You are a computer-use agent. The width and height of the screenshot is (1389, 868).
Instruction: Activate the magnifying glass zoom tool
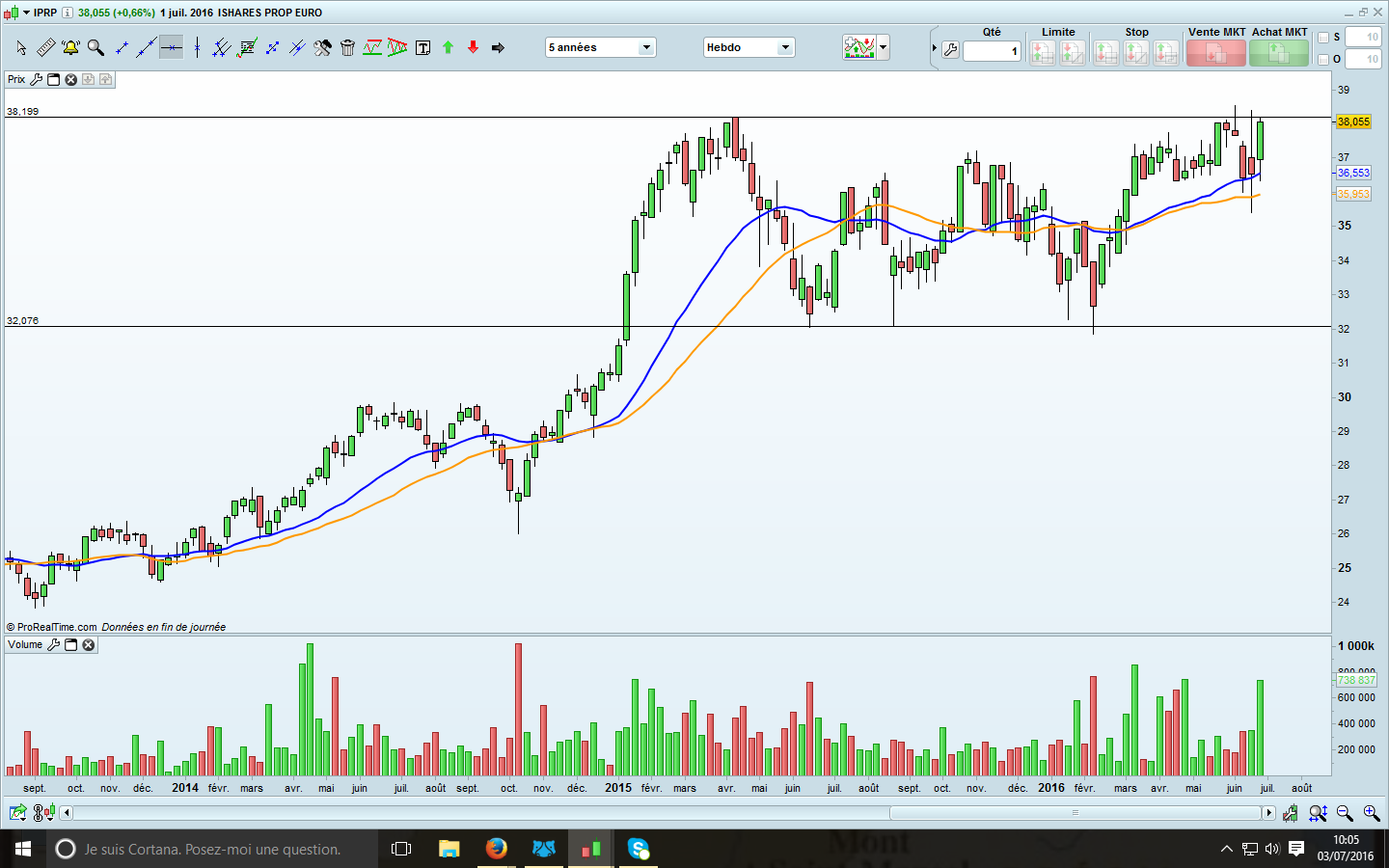click(x=95, y=47)
